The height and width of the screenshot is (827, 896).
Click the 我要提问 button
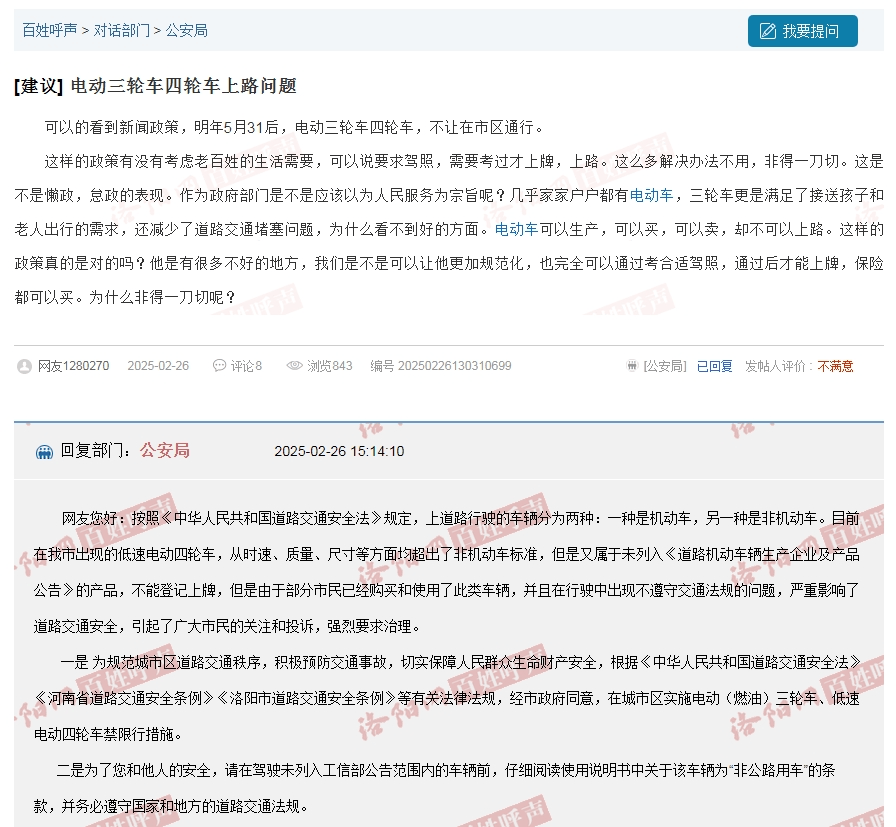[x=802, y=31]
